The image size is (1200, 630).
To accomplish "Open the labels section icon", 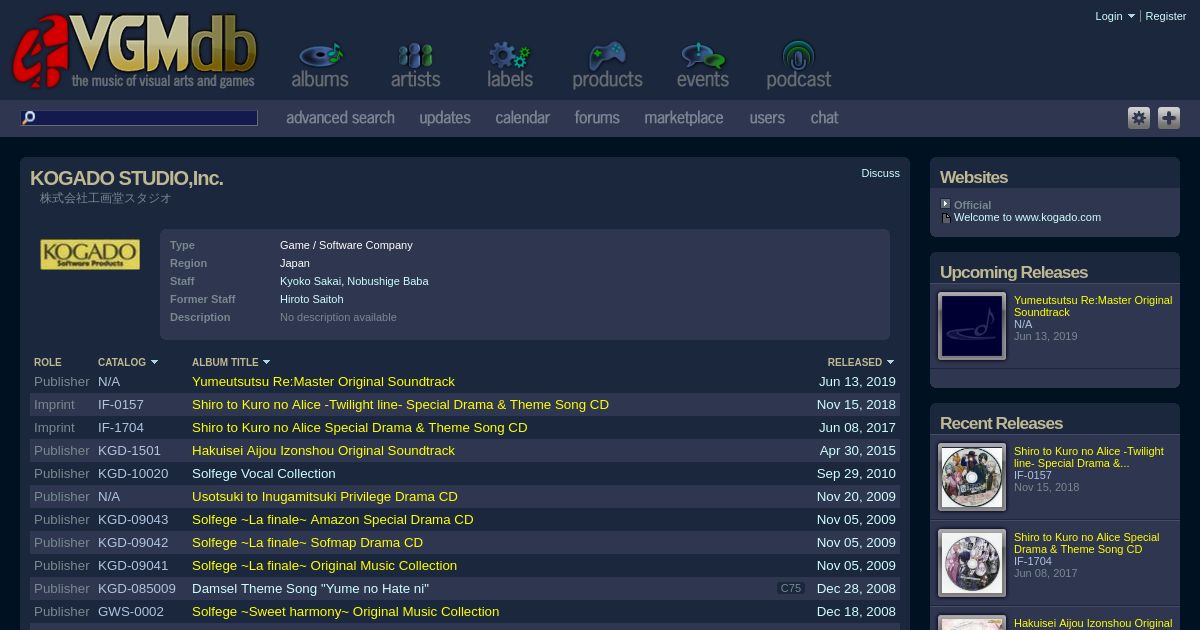I will coord(510,65).
